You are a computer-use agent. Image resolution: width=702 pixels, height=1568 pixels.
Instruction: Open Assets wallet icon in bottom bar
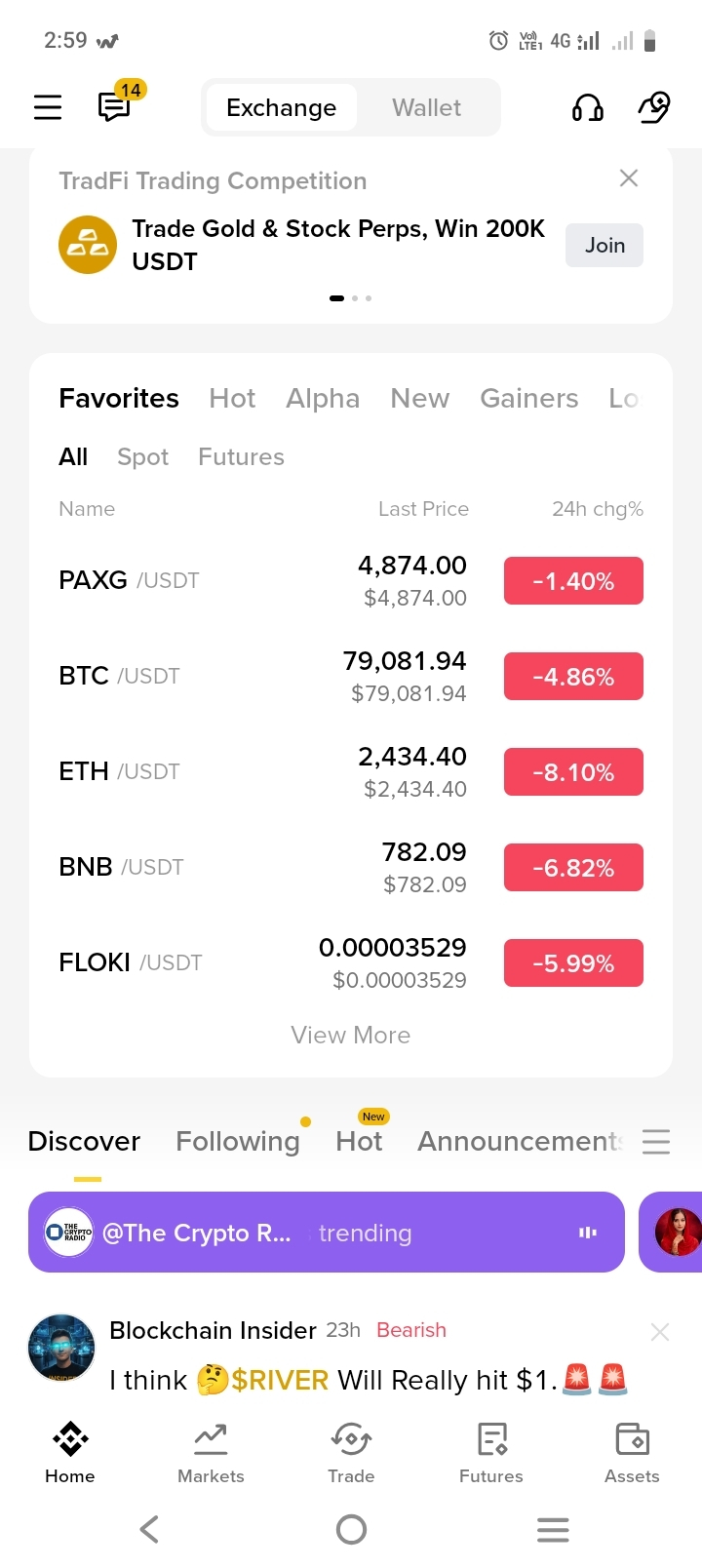click(x=632, y=1453)
